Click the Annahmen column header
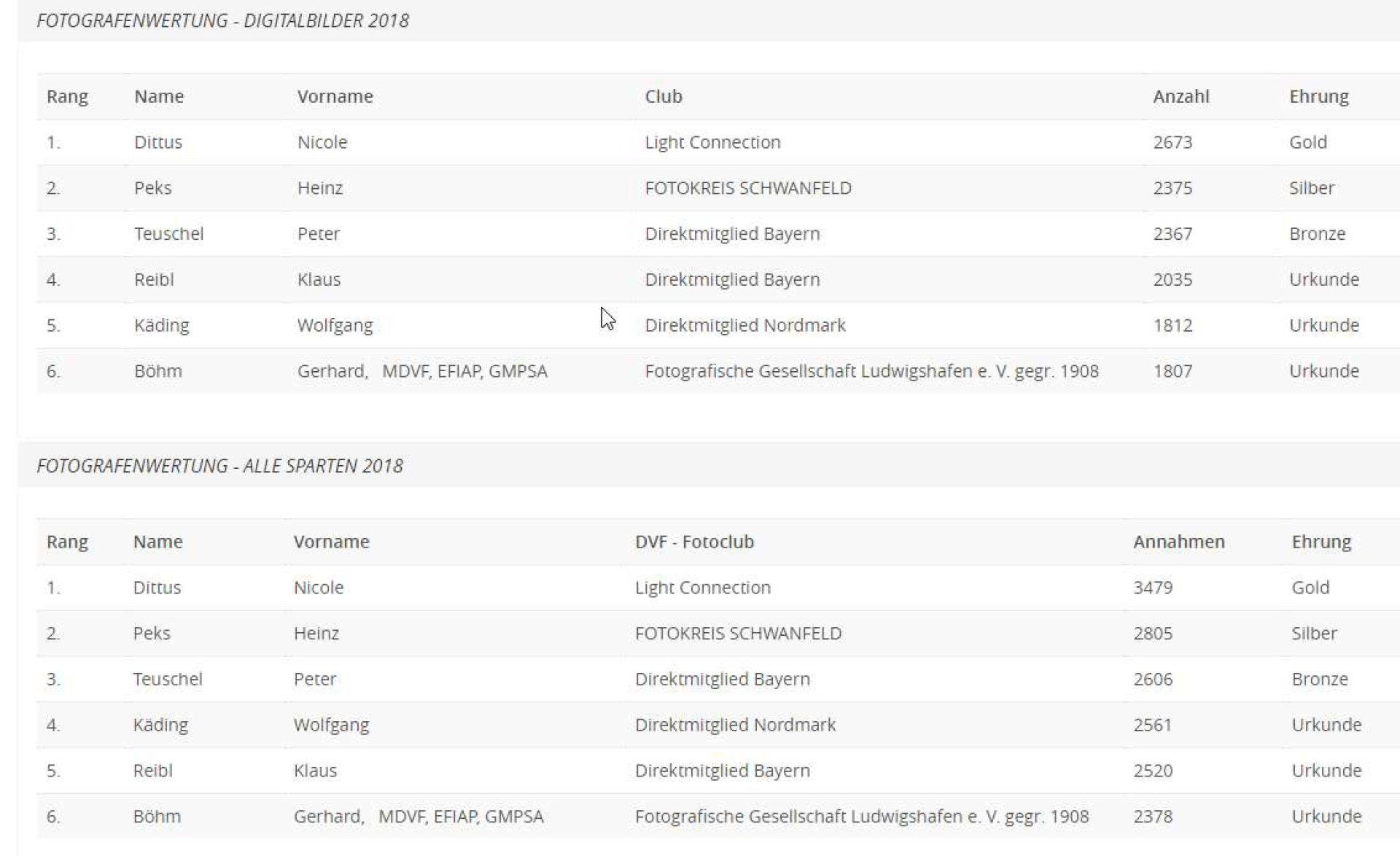 [x=1178, y=542]
